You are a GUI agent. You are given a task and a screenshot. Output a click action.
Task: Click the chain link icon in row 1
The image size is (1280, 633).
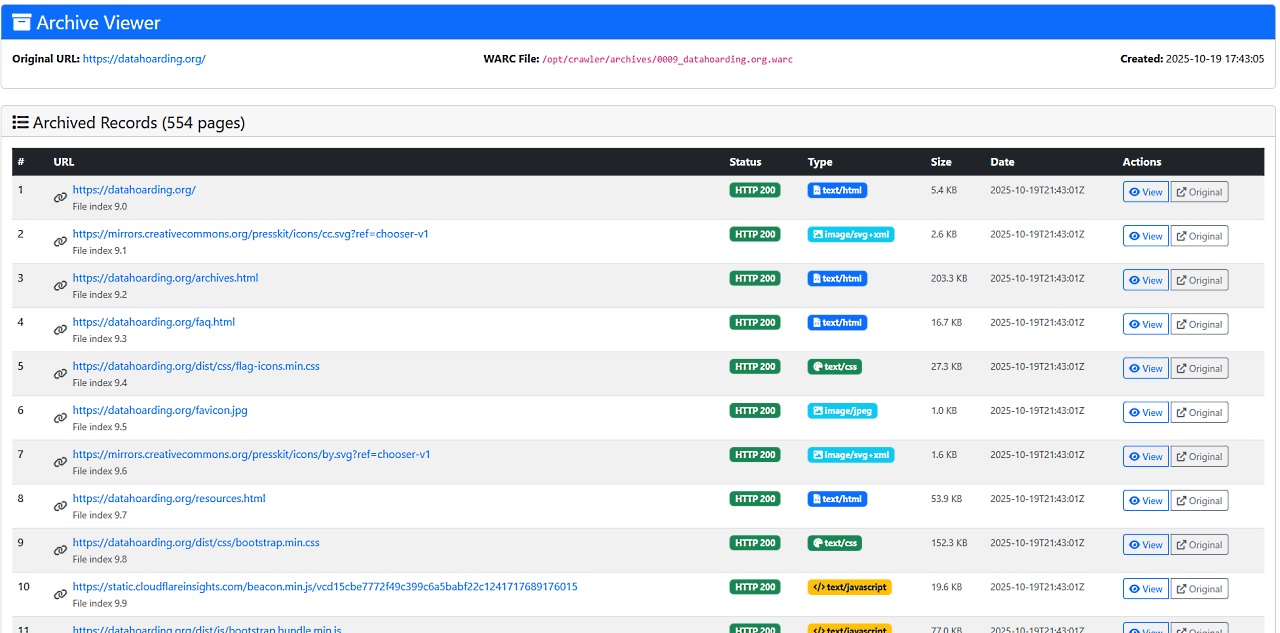(x=60, y=198)
